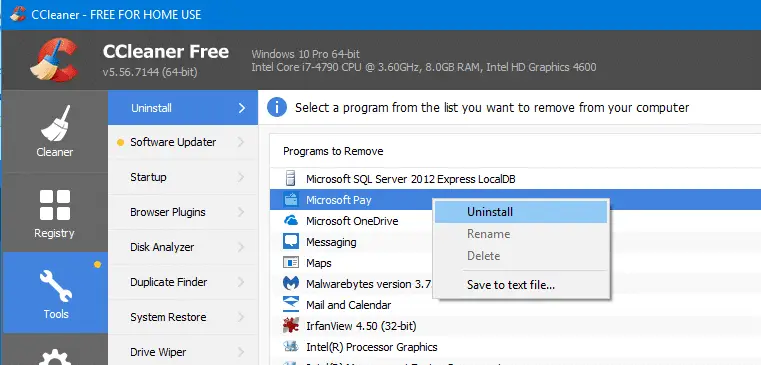Image resolution: width=761 pixels, height=365 pixels.
Task: Click the Intel Processor Graphics icon
Action: [x=290, y=346]
